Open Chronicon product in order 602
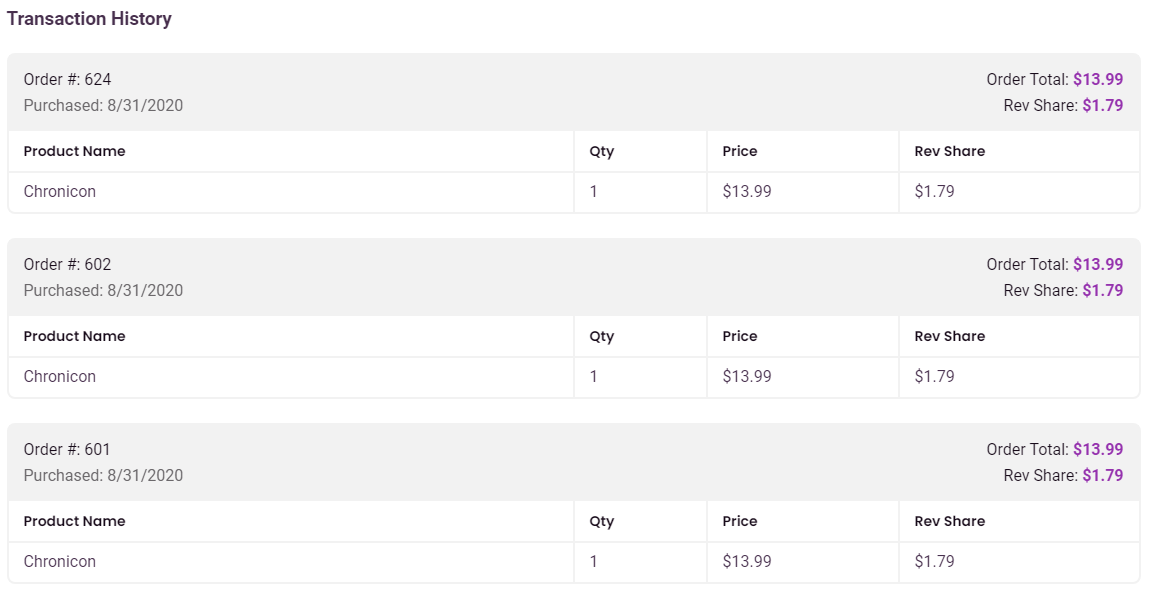1153x597 pixels. click(60, 376)
